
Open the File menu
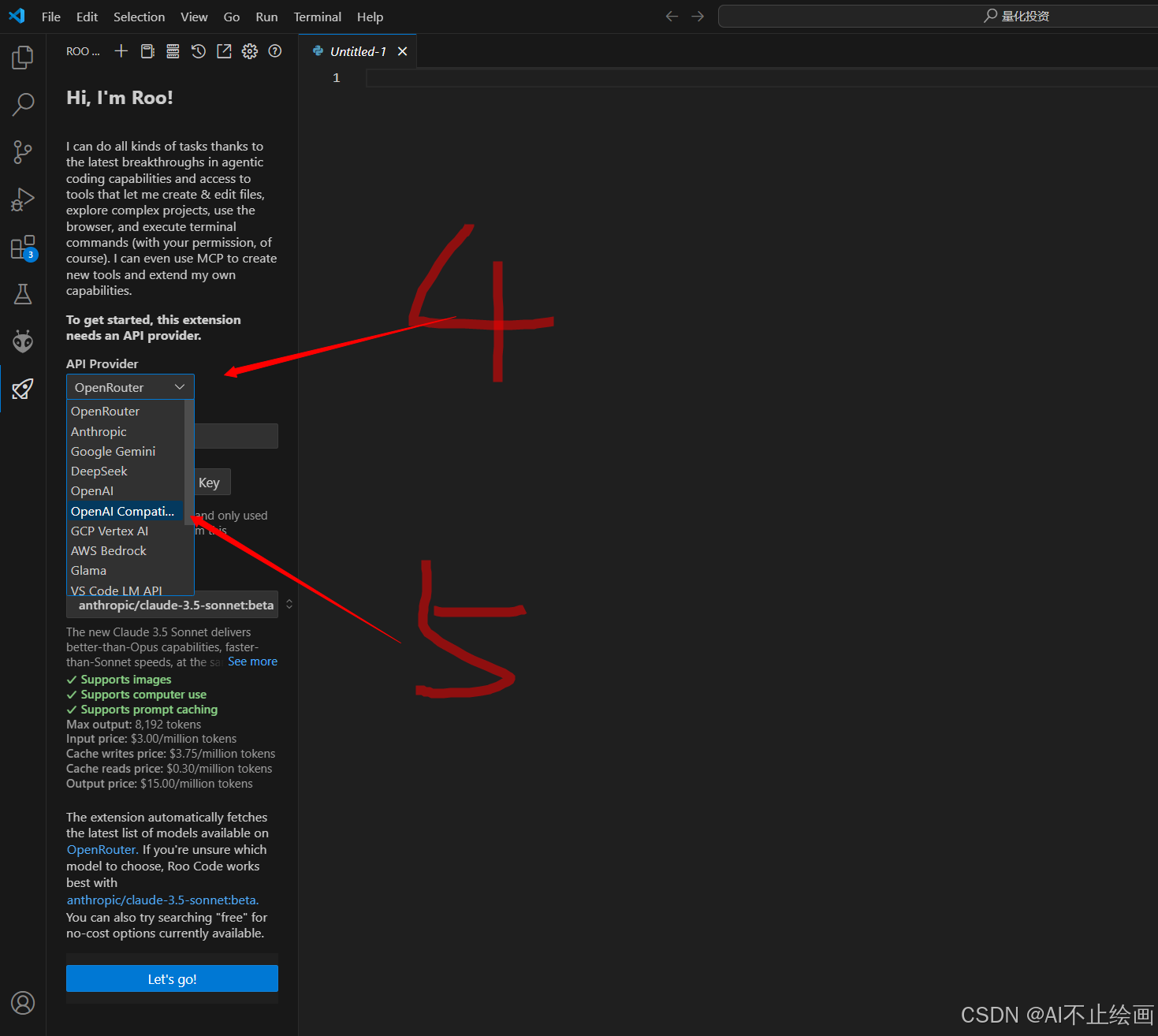(51, 17)
